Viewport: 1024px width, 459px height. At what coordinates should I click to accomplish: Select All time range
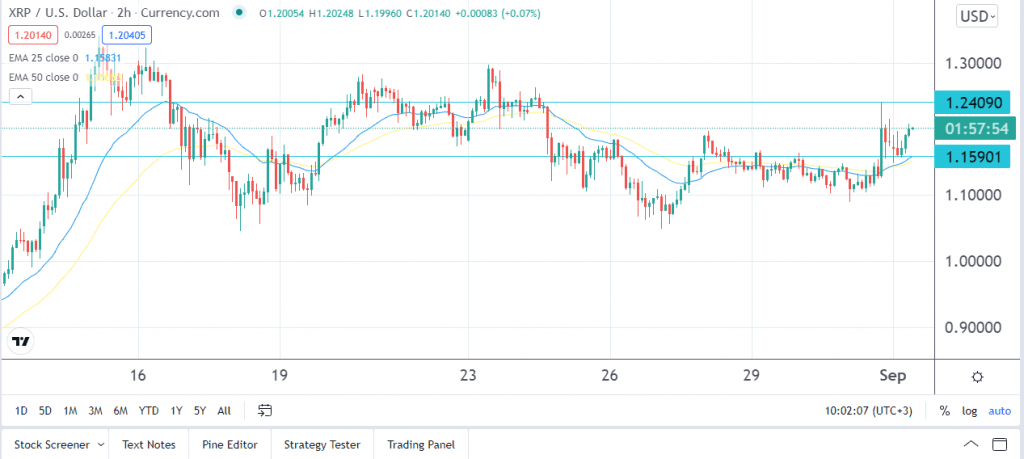tap(224, 411)
